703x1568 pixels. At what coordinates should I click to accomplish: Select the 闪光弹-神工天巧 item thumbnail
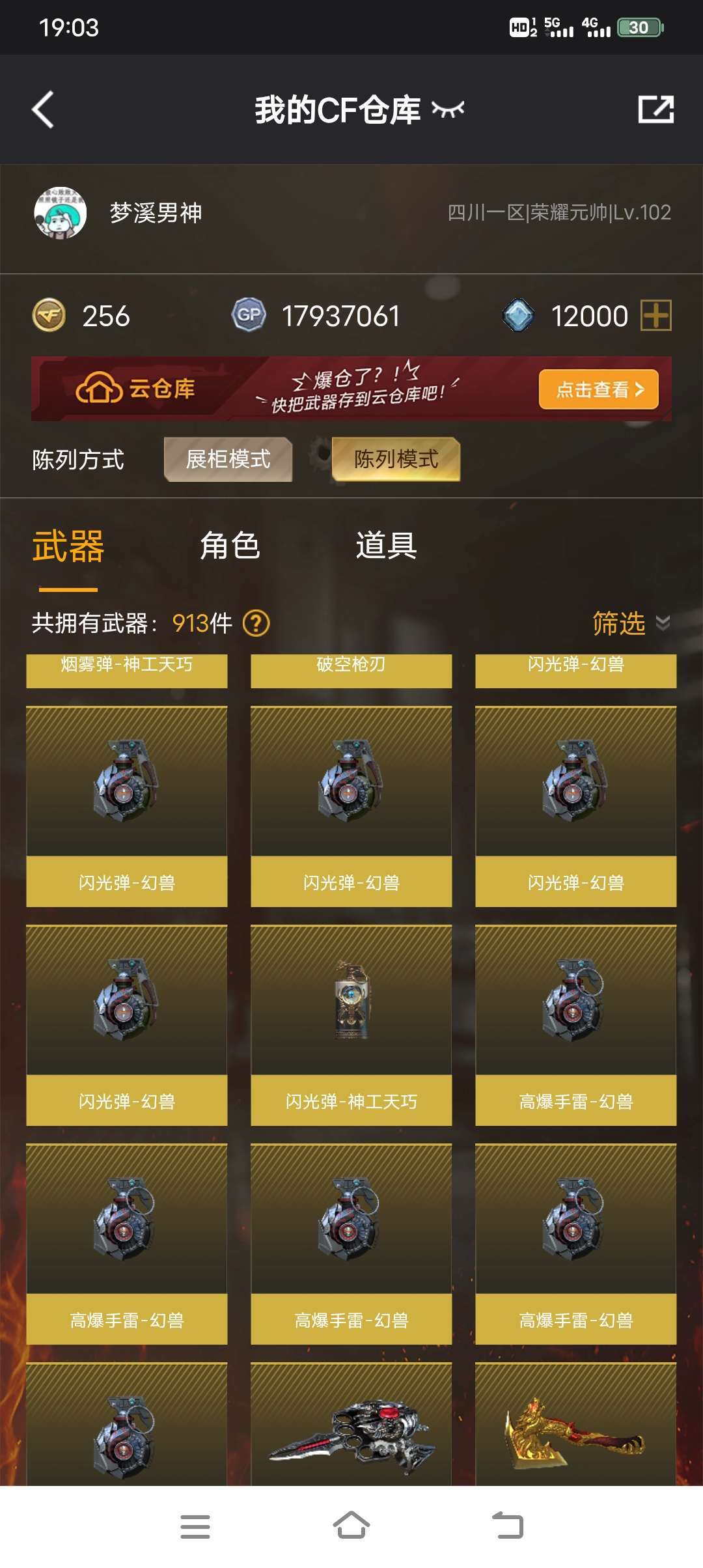pos(351,1000)
